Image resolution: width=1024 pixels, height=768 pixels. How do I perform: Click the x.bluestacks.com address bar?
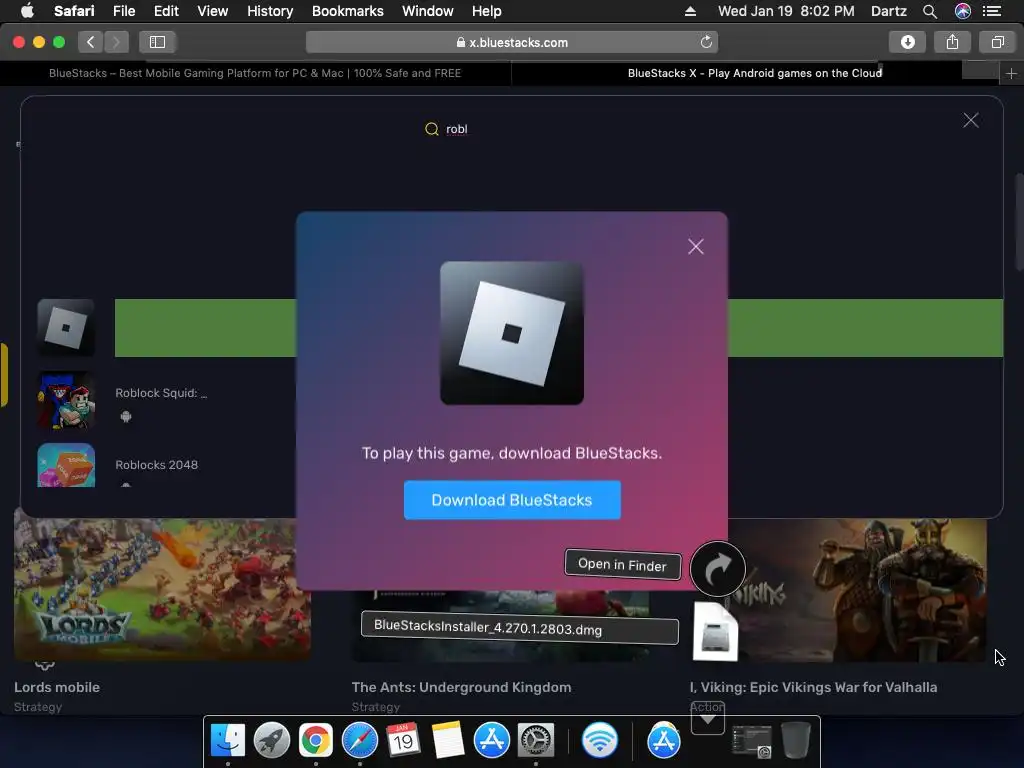coord(512,42)
